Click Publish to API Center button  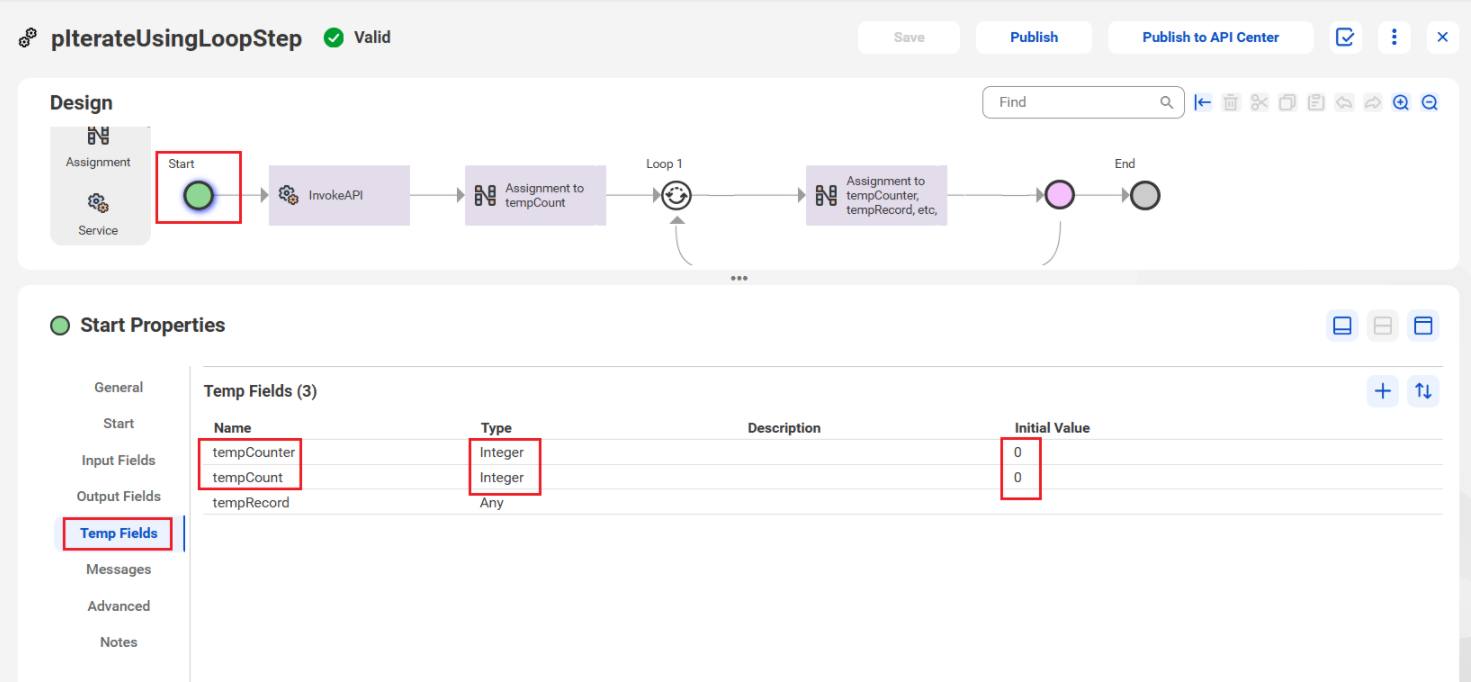point(1211,37)
